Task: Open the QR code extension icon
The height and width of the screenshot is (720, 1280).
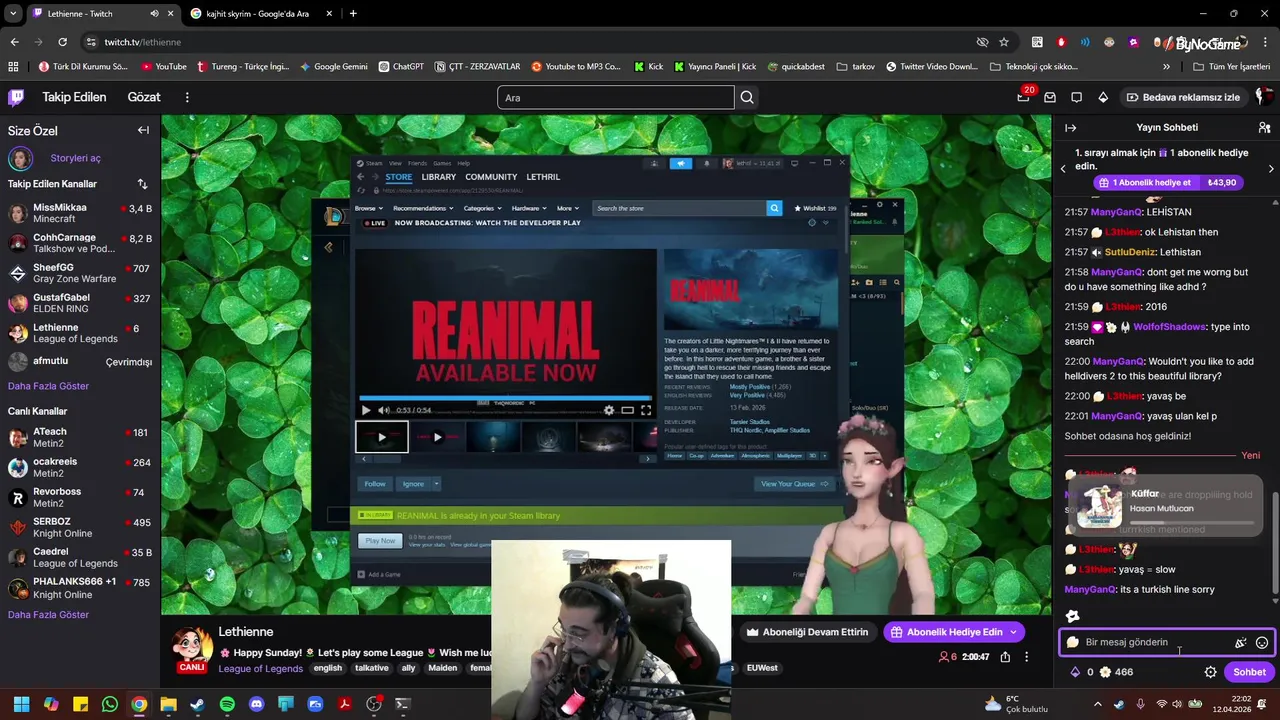Action: point(1037,42)
